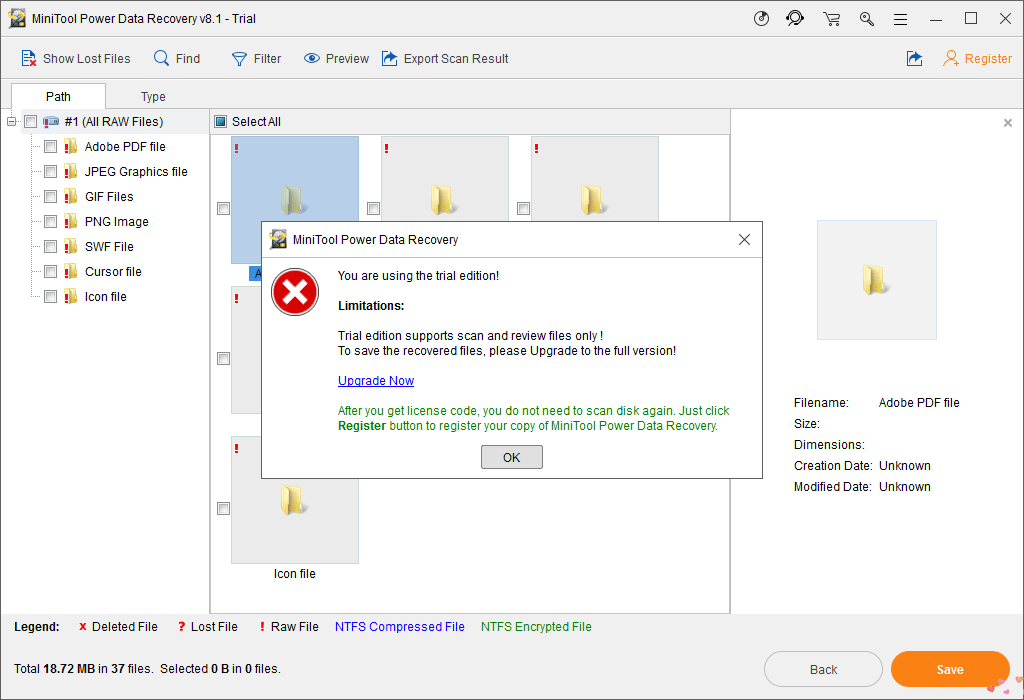Check the #1 (All RAW Files) checkbox
The width and height of the screenshot is (1024, 700).
(31, 121)
